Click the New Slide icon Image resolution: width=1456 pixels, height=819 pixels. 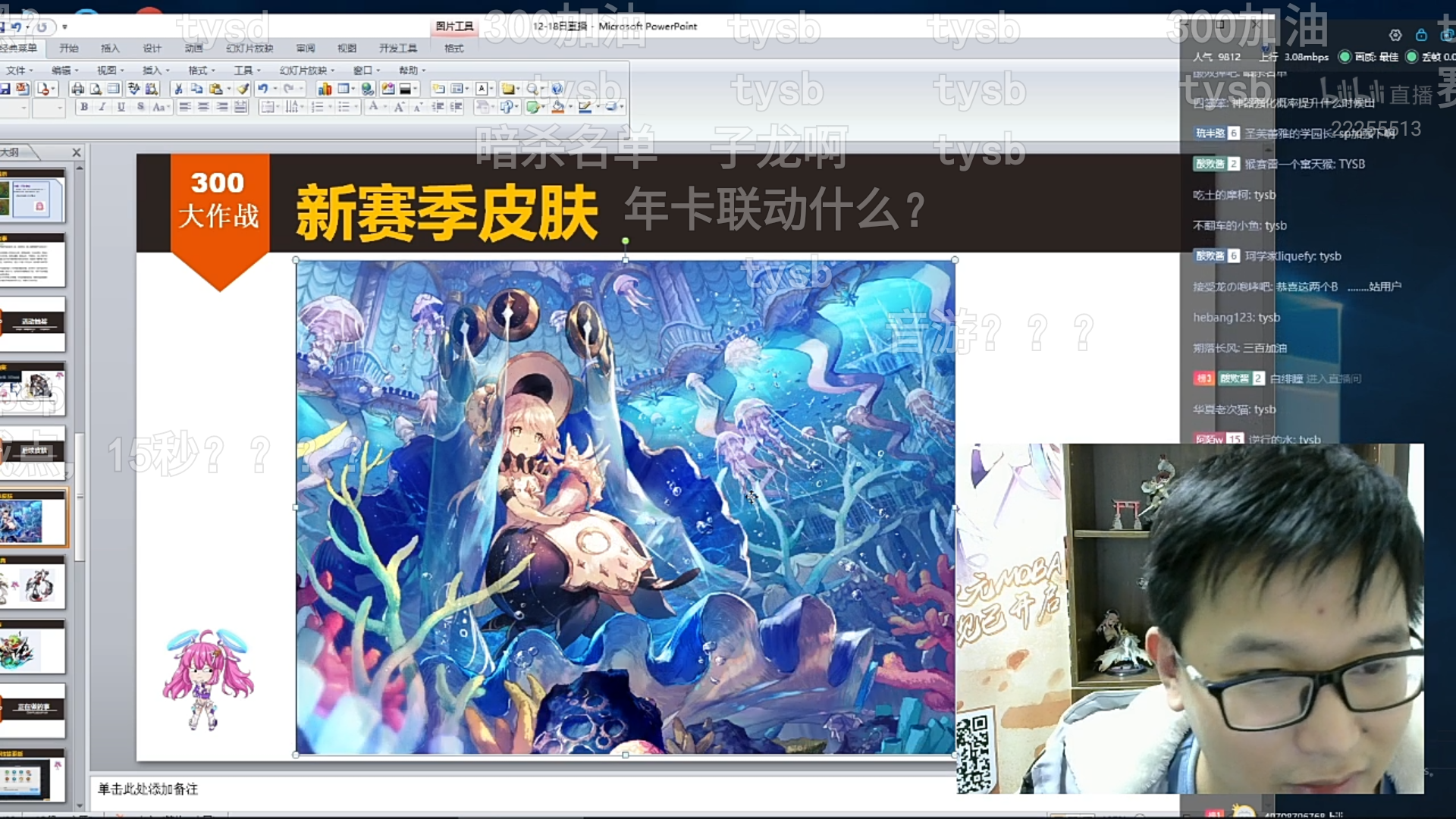click(x=438, y=89)
